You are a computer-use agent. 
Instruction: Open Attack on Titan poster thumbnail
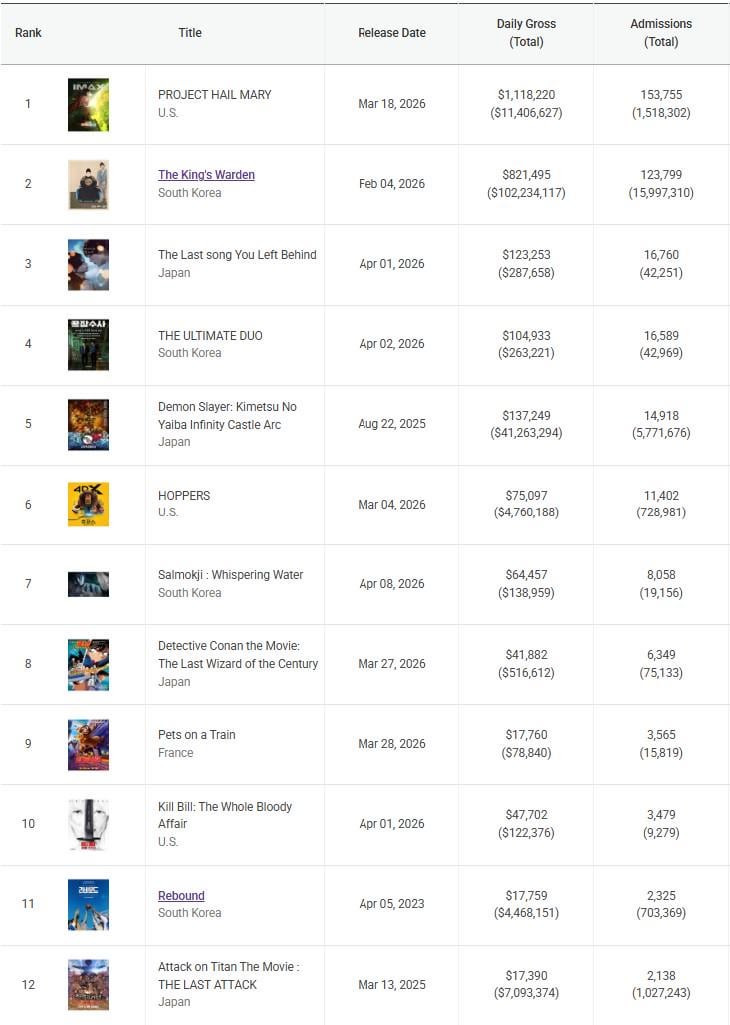point(88,985)
